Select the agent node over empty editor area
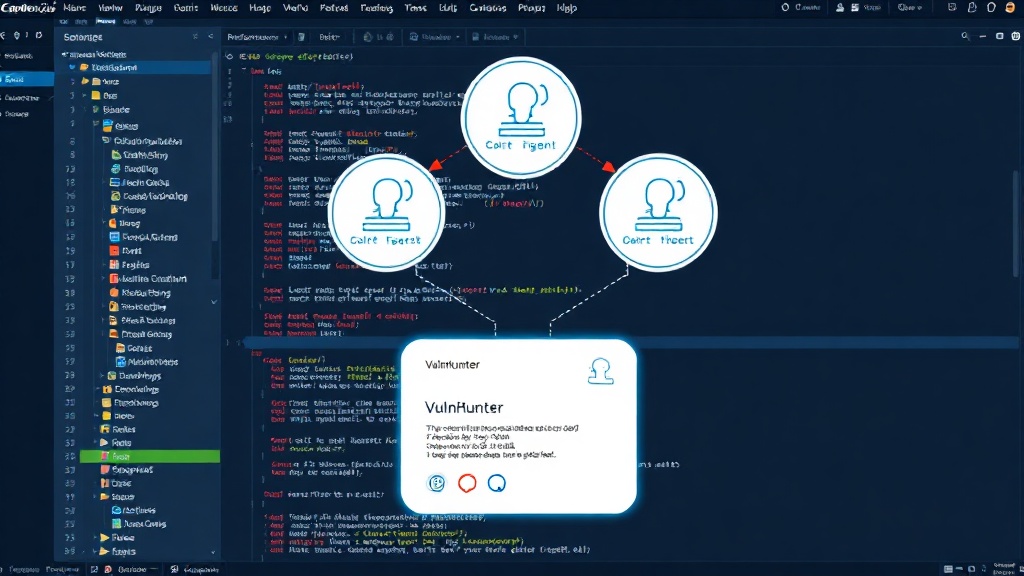This screenshot has width=1024, height=576. tap(658, 213)
